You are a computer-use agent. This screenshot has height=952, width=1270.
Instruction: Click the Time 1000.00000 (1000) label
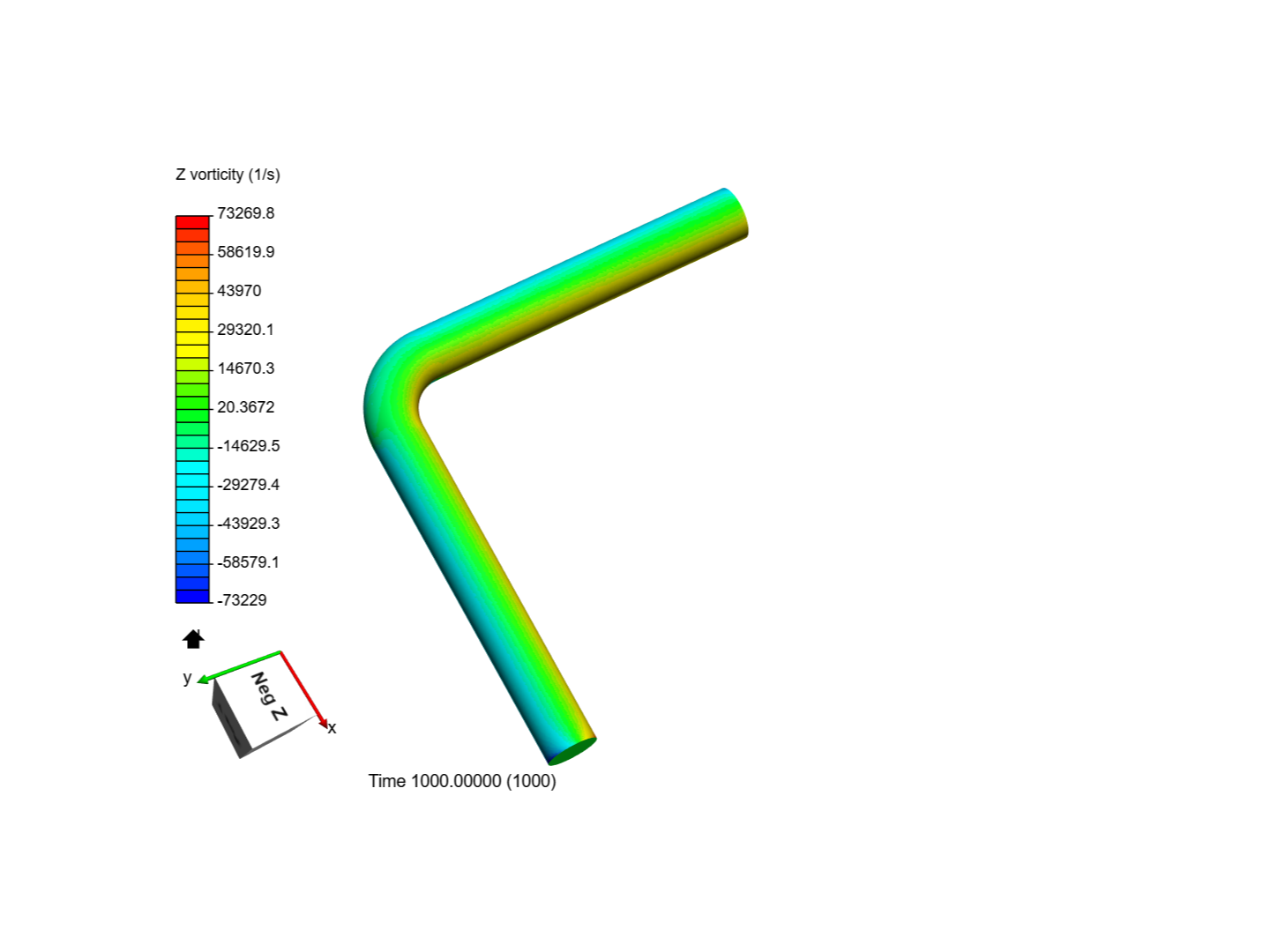click(x=462, y=781)
